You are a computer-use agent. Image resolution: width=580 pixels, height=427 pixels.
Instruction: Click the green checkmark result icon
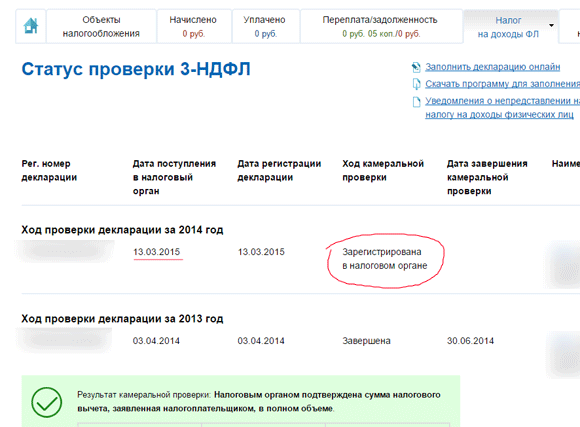[x=47, y=402]
